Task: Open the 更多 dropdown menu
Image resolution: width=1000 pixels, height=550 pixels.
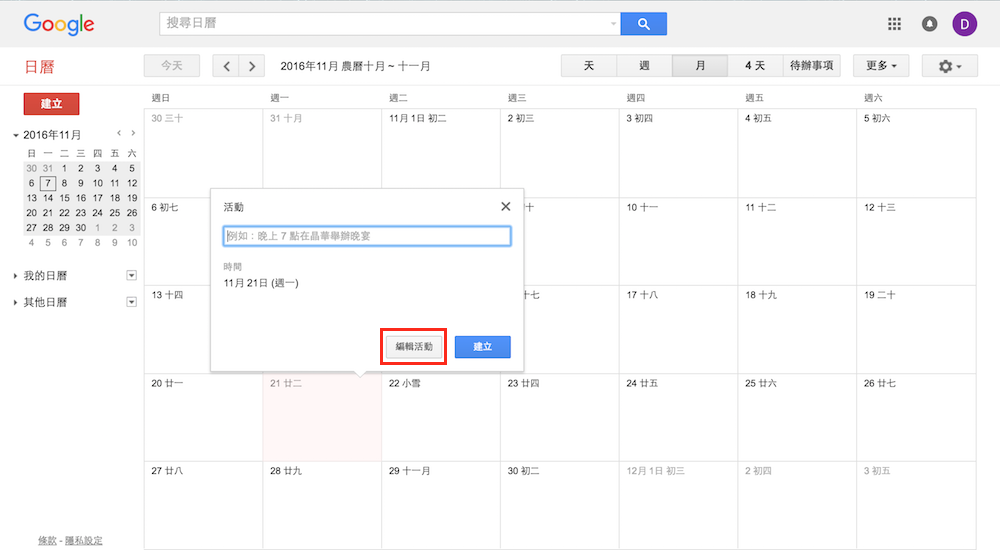Action: coord(880,66)
